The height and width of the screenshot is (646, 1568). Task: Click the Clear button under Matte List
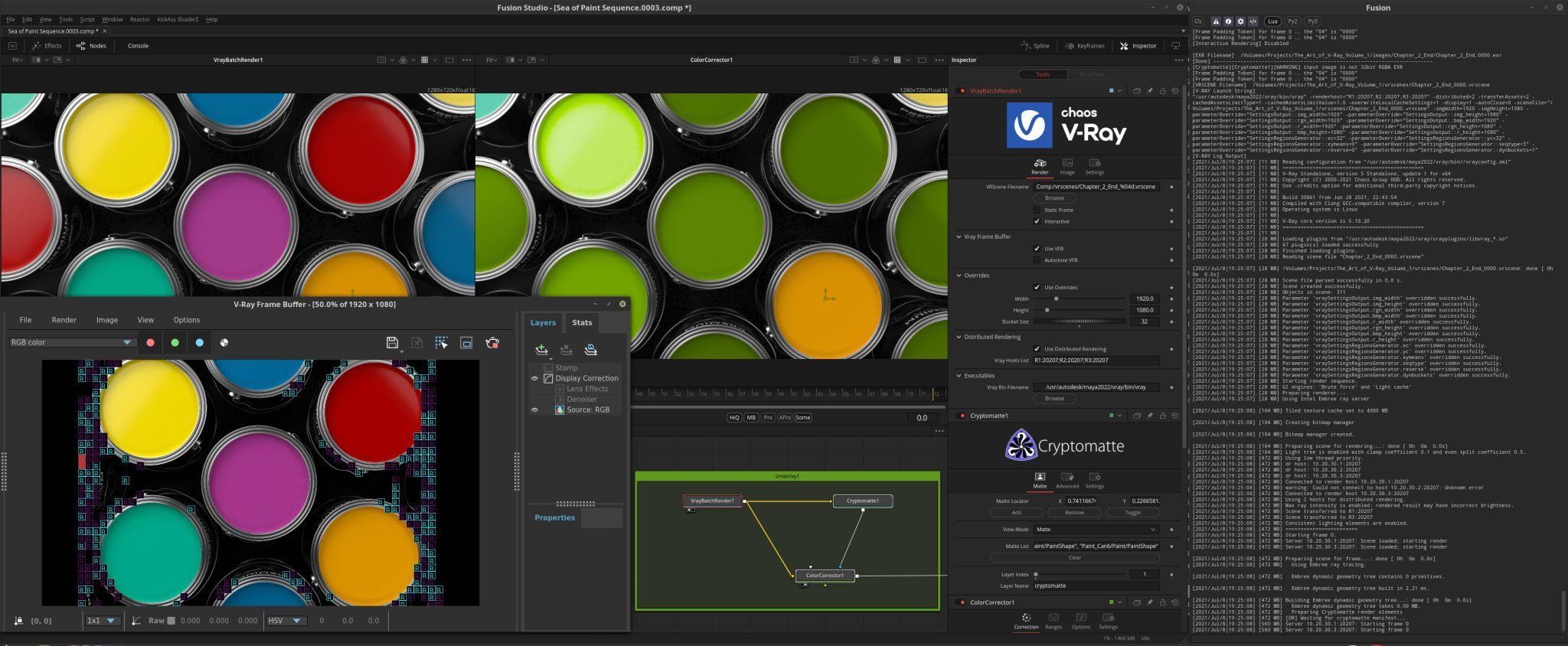pos(1074,558)
